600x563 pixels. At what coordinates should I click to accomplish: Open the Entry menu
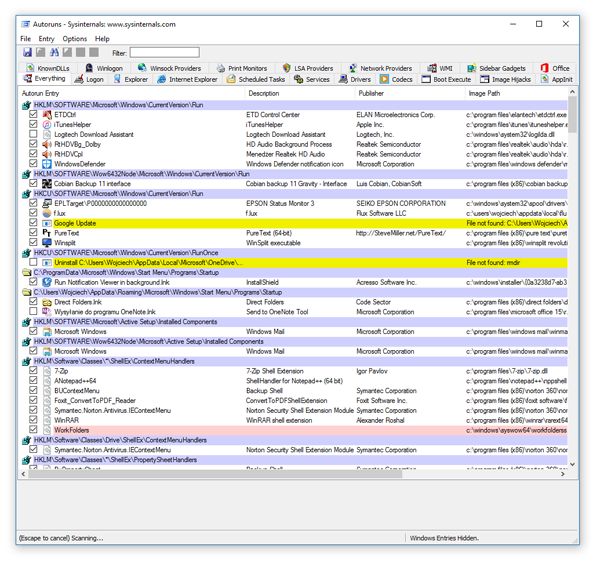click(x=46, y=39)
